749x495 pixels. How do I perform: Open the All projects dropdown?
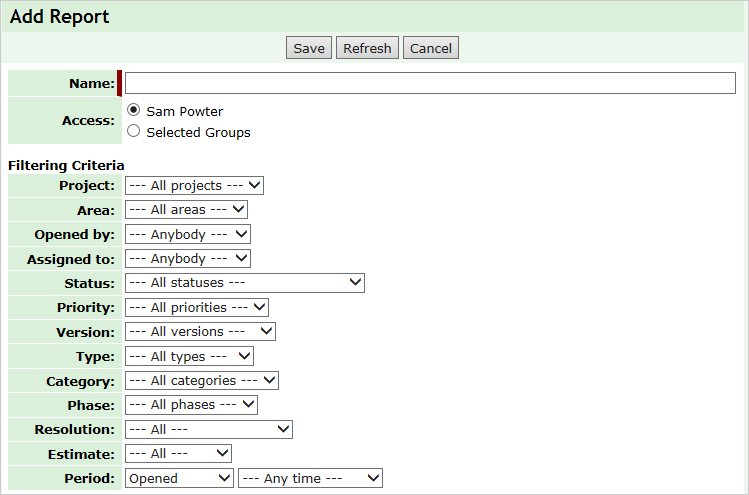click(x=194, y=185)
